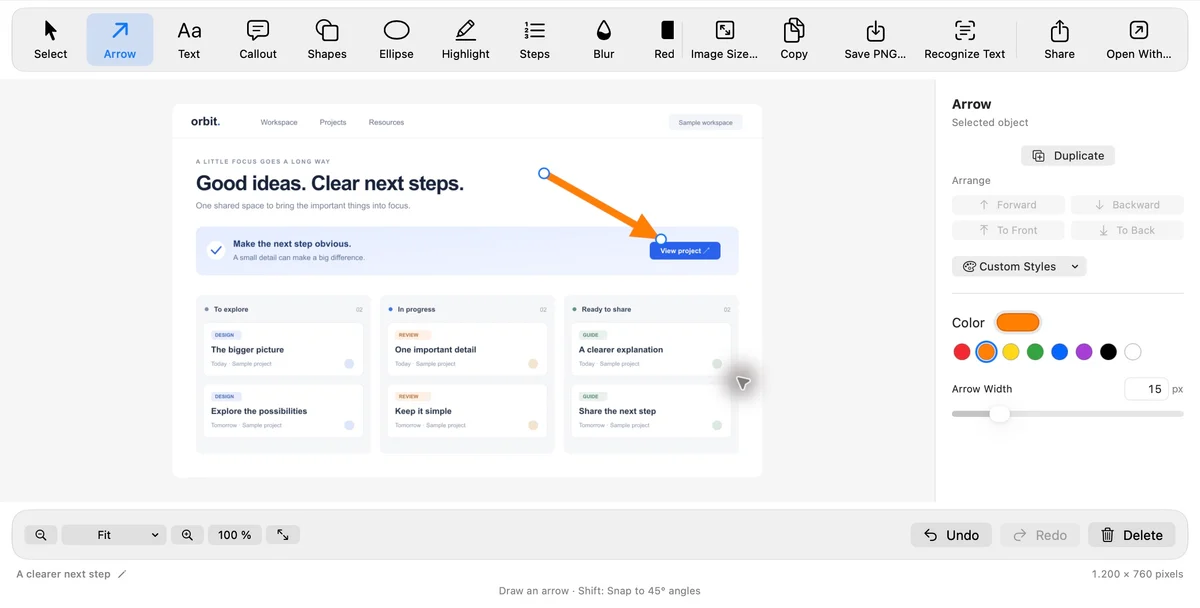Pick the yellow color swatch
This screenshot has height=608, width=1200.
1011,352
